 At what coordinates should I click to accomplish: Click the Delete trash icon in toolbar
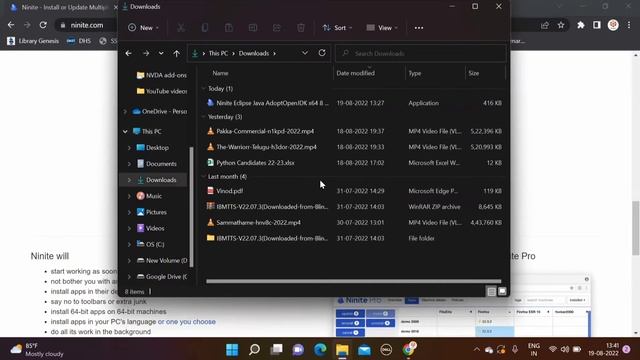click(301, 28)
